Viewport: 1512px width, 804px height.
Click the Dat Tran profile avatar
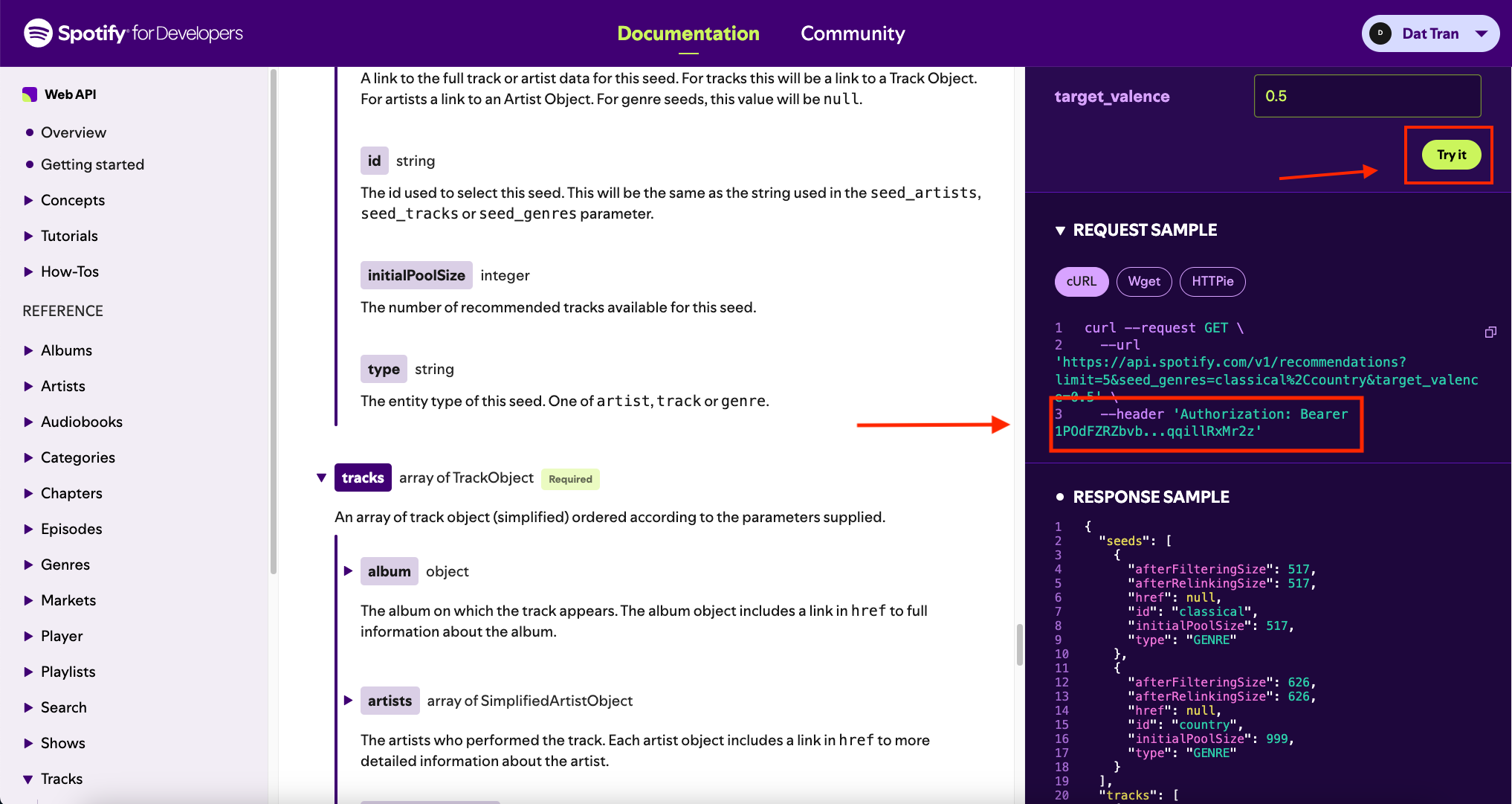pyautogui.click(x=1380, y=33)
